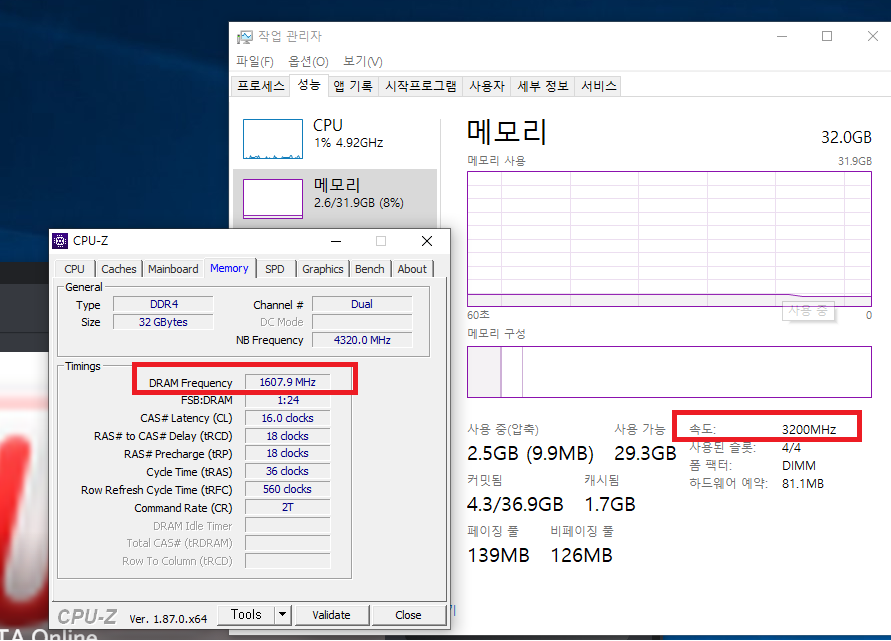The width and height of the screenshot is (891, 641).
Task: Open the Tools dropdown arrow in CPU-Z
Action: (282, 615)
